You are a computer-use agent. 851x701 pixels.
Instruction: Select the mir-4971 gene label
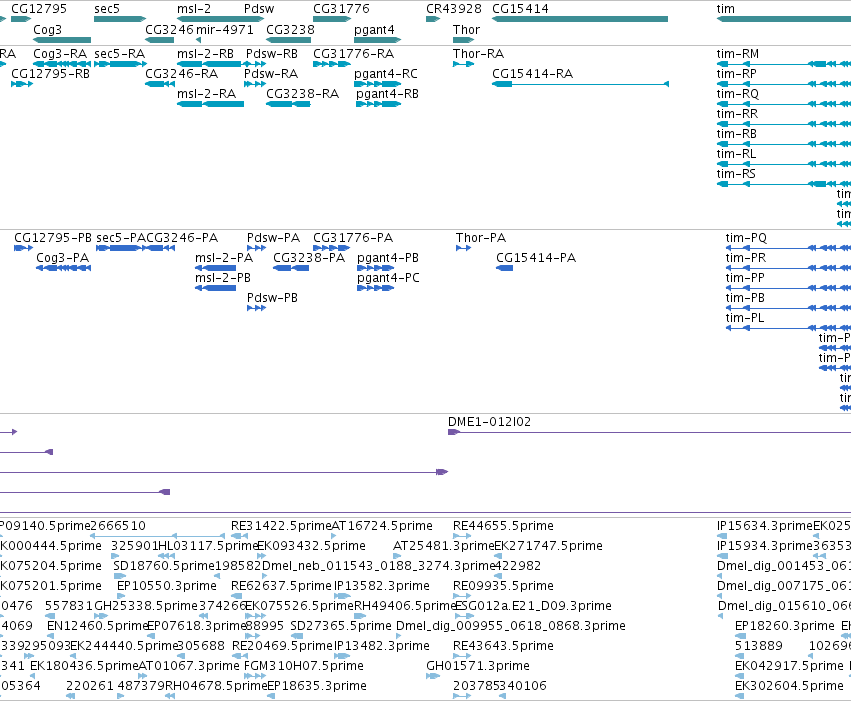point(225,29)
